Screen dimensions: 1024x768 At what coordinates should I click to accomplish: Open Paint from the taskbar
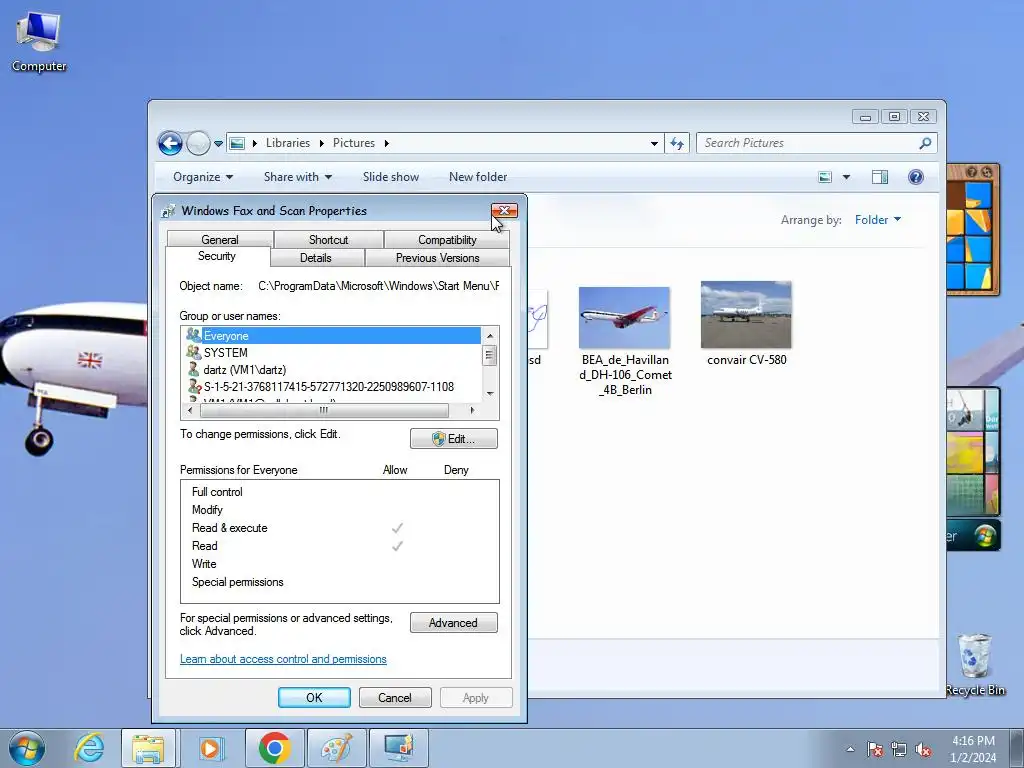coord(336,748)
